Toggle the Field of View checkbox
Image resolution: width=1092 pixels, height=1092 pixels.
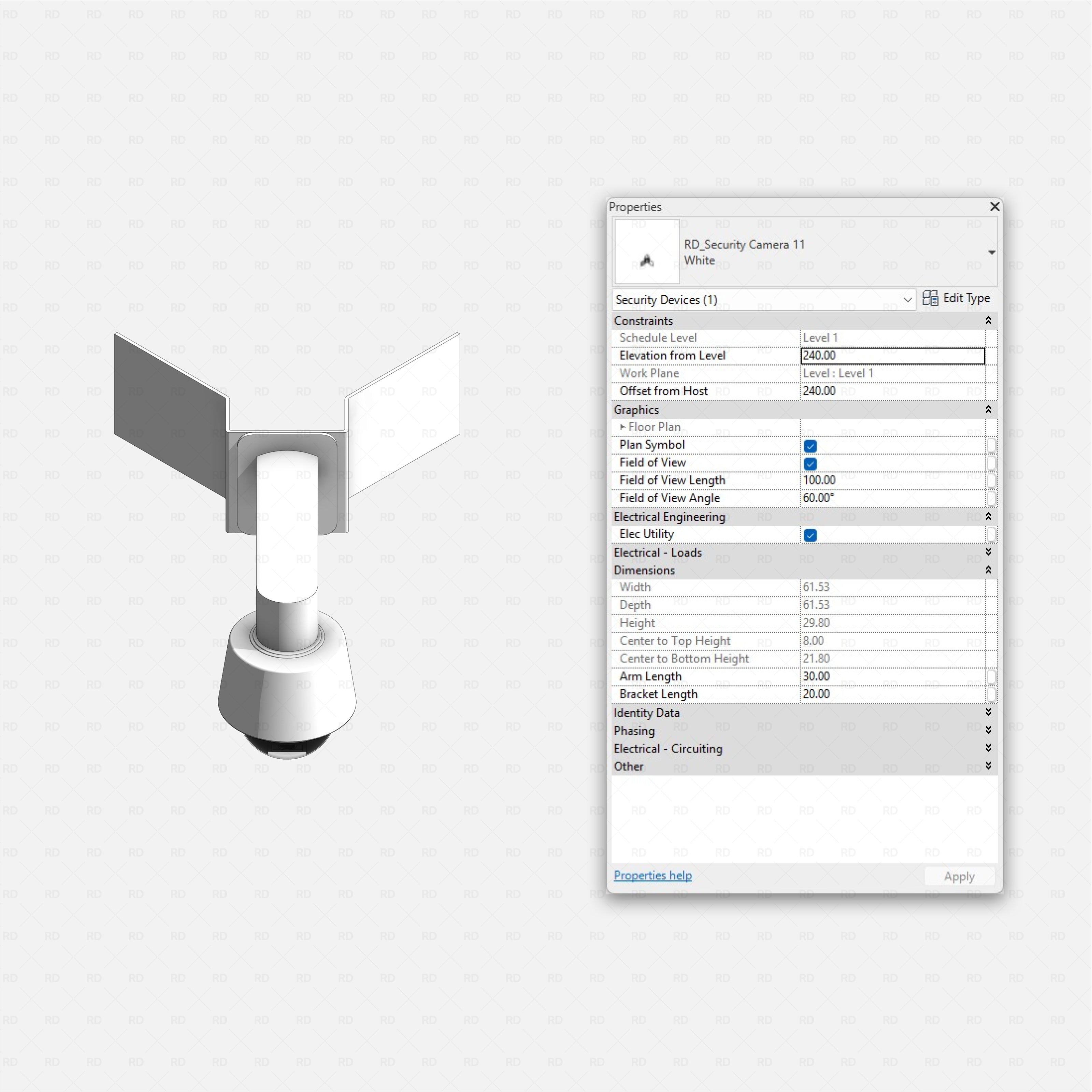[809, 464]
